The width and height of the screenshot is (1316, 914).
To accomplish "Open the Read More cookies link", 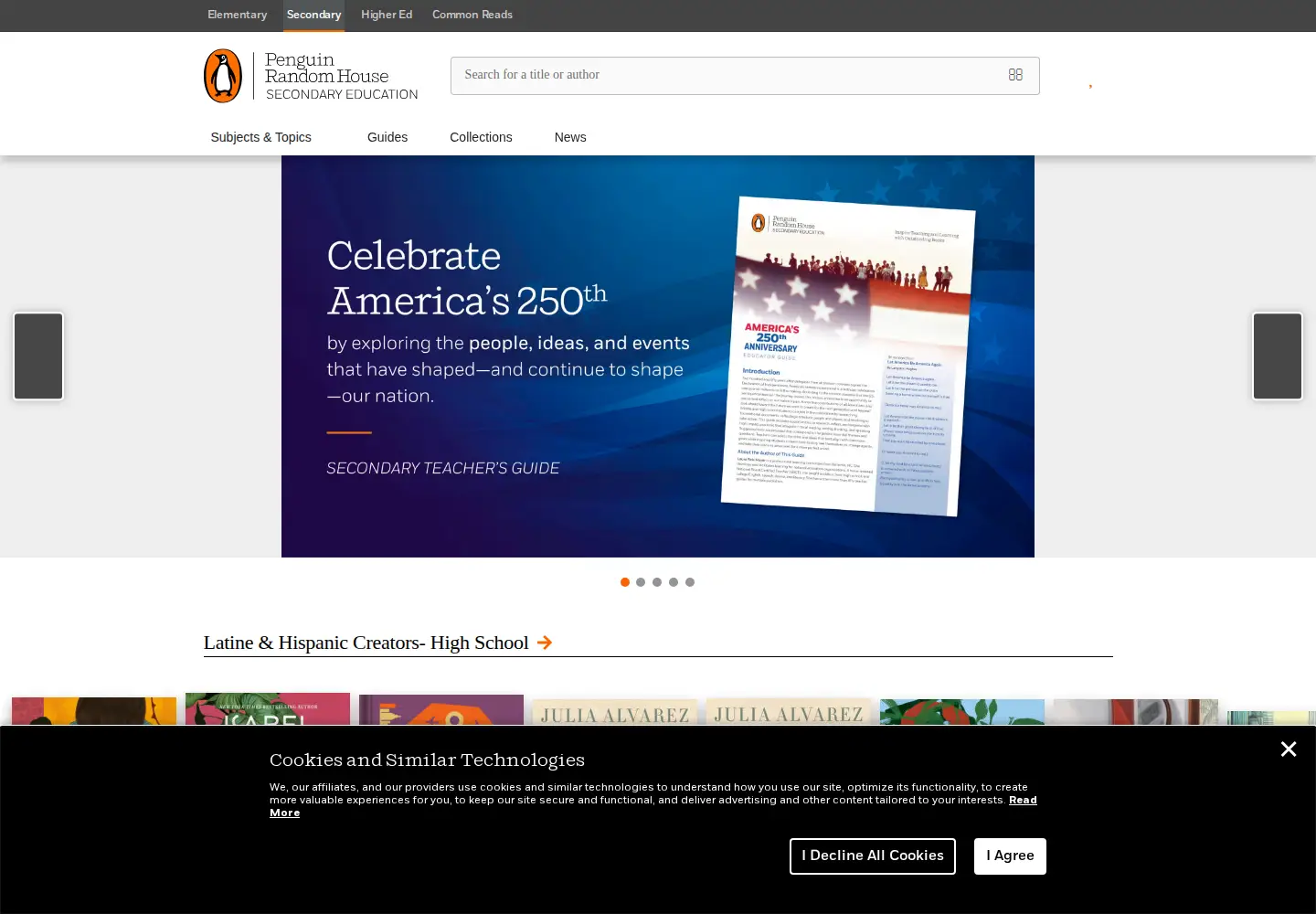I will pyautogui.click(x=1023, y=800).
